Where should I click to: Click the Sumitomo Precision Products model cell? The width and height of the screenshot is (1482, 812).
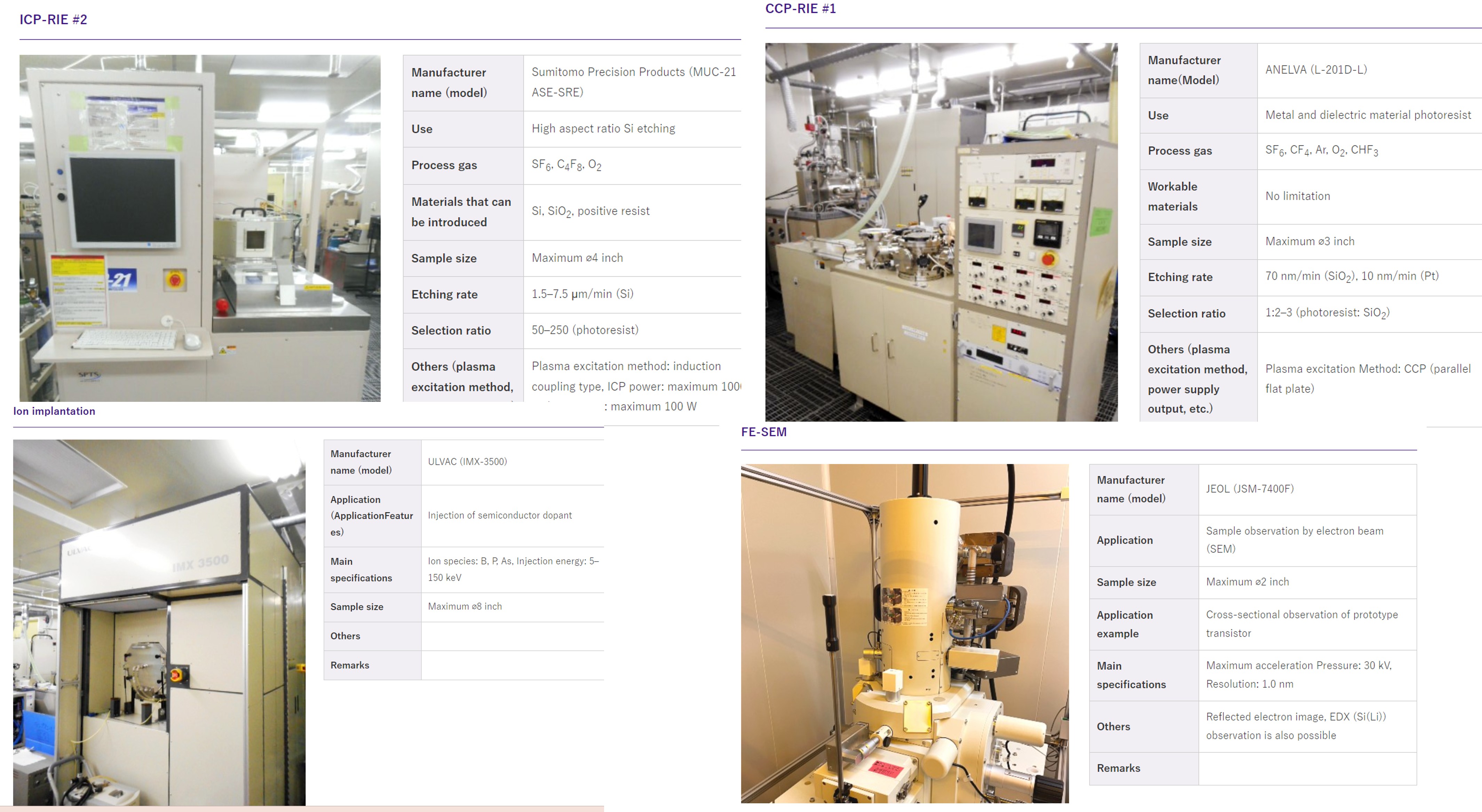click(x=632, y=82)
